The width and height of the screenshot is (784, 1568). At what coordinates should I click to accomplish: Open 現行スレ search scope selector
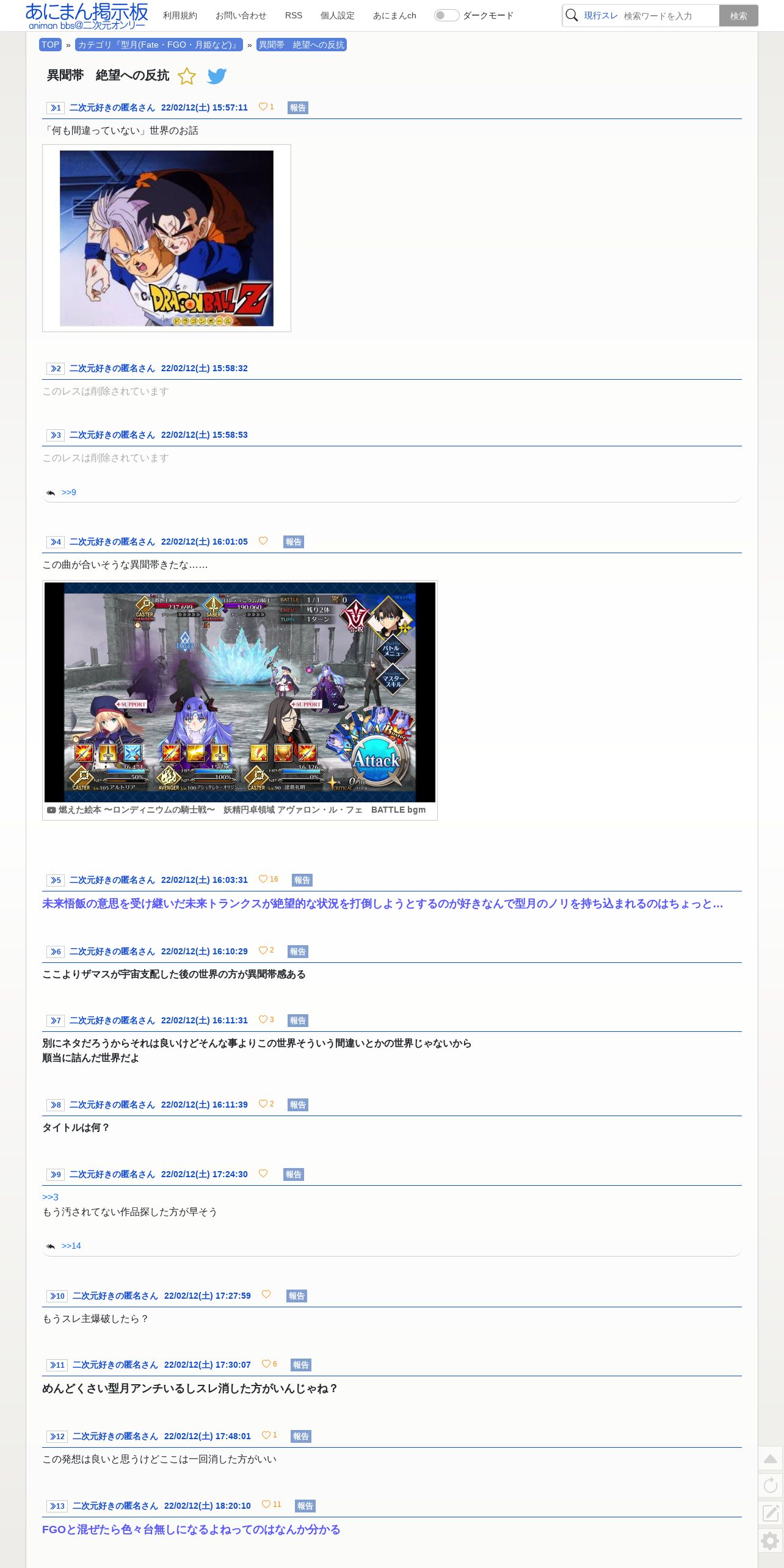pos(601,15)
